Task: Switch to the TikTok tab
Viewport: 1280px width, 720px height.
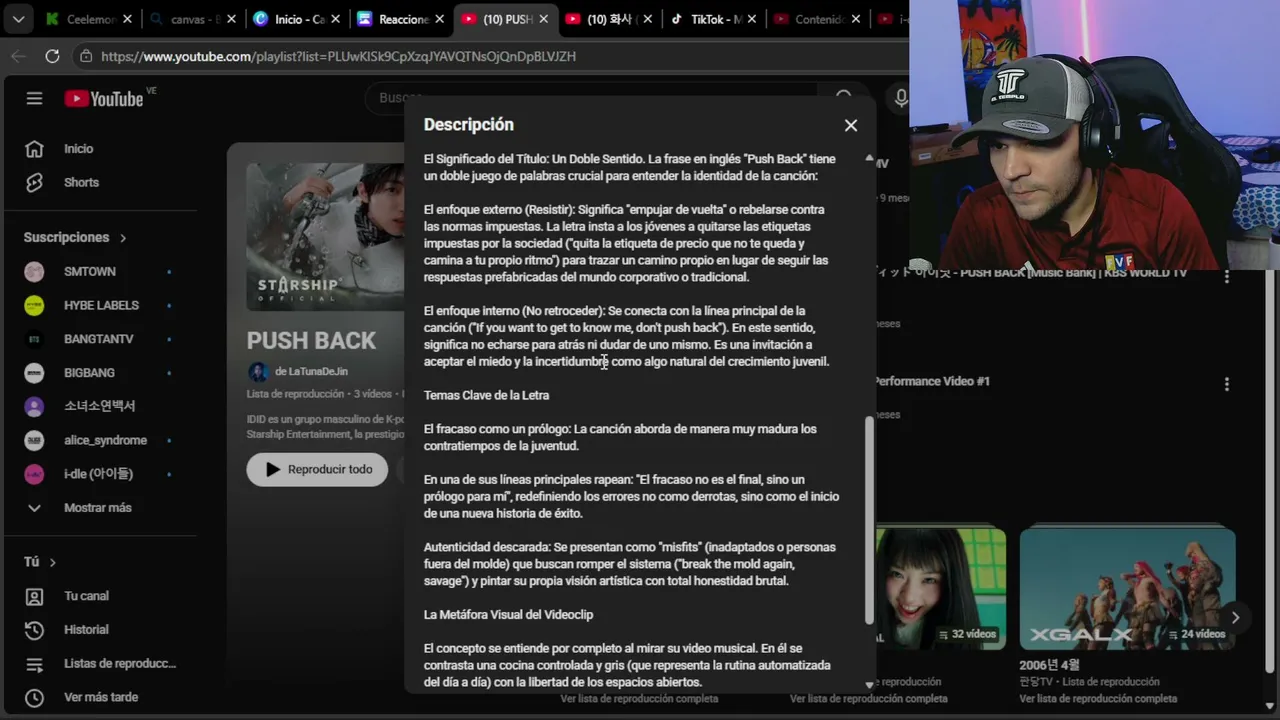Action: pyautogui.click(x=713, y=19)
